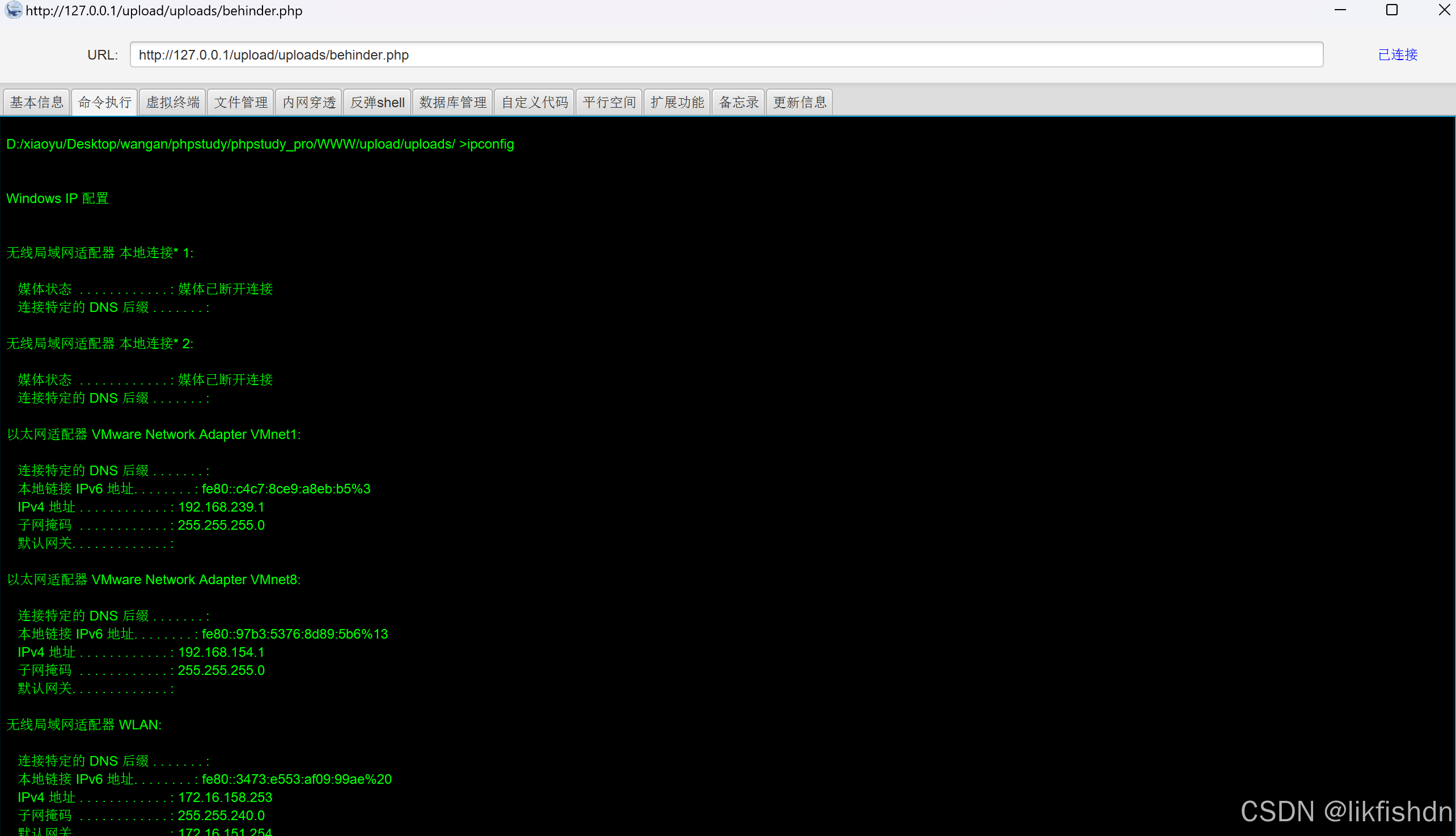View the 更新信息 tab
The image size is (1456, 836).
[799, 102]
